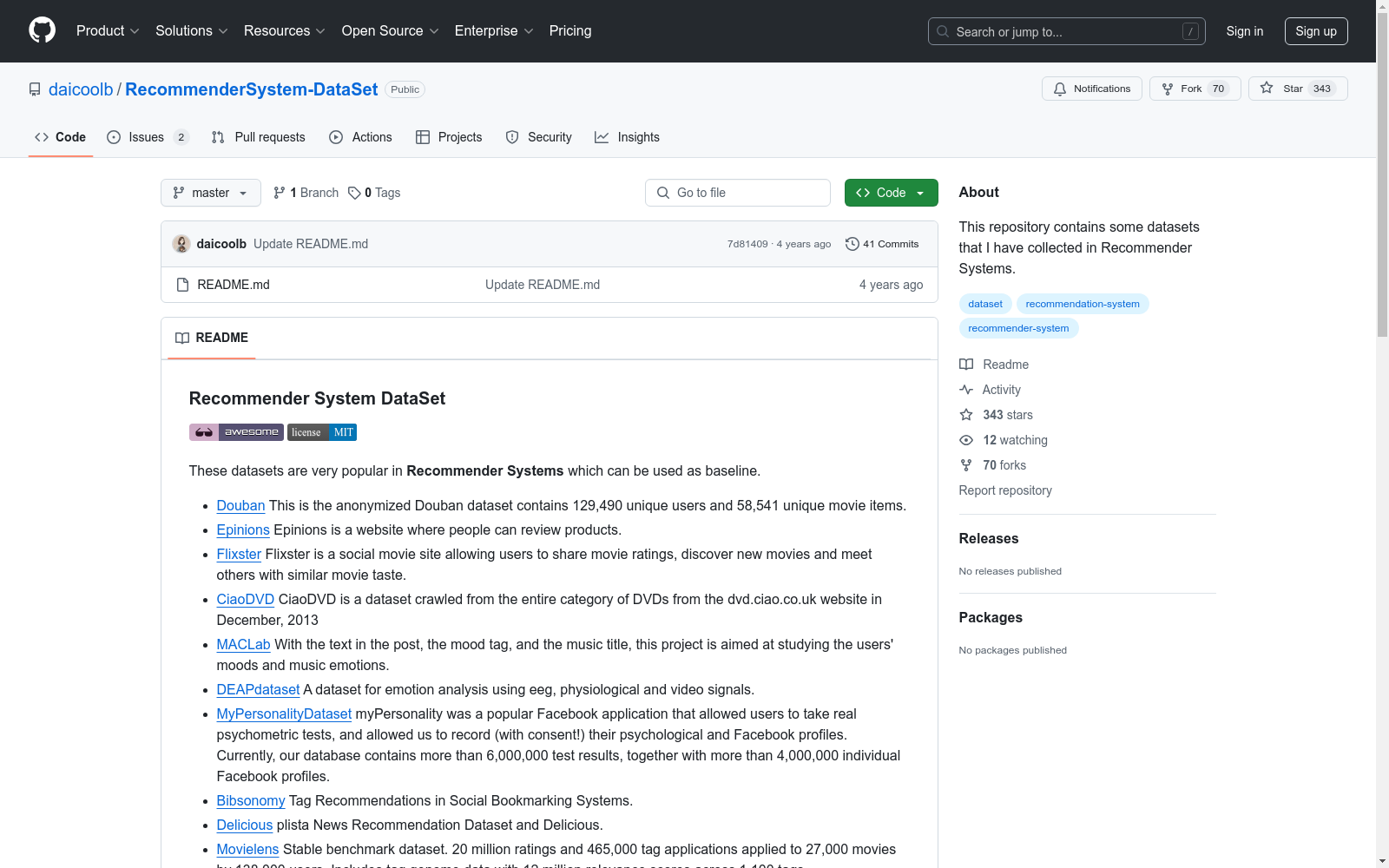The image size is (1389, 868).
Task: Click the Sign up button
Action: pos(1316,31)
